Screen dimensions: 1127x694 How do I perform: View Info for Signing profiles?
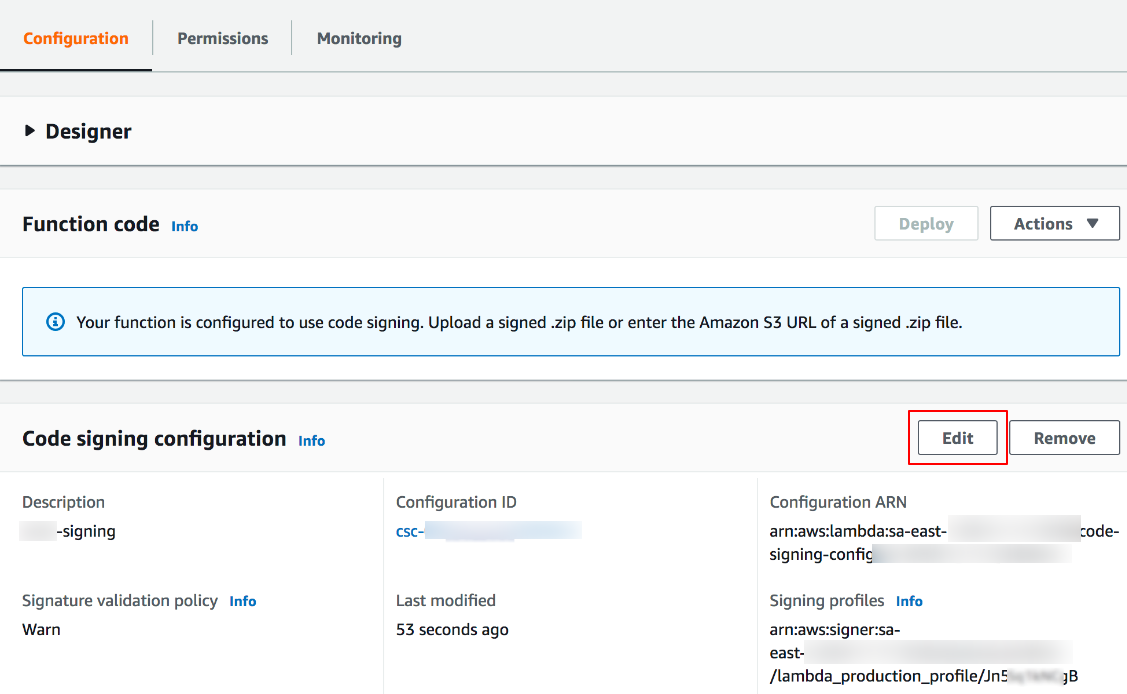coord(909,600)
